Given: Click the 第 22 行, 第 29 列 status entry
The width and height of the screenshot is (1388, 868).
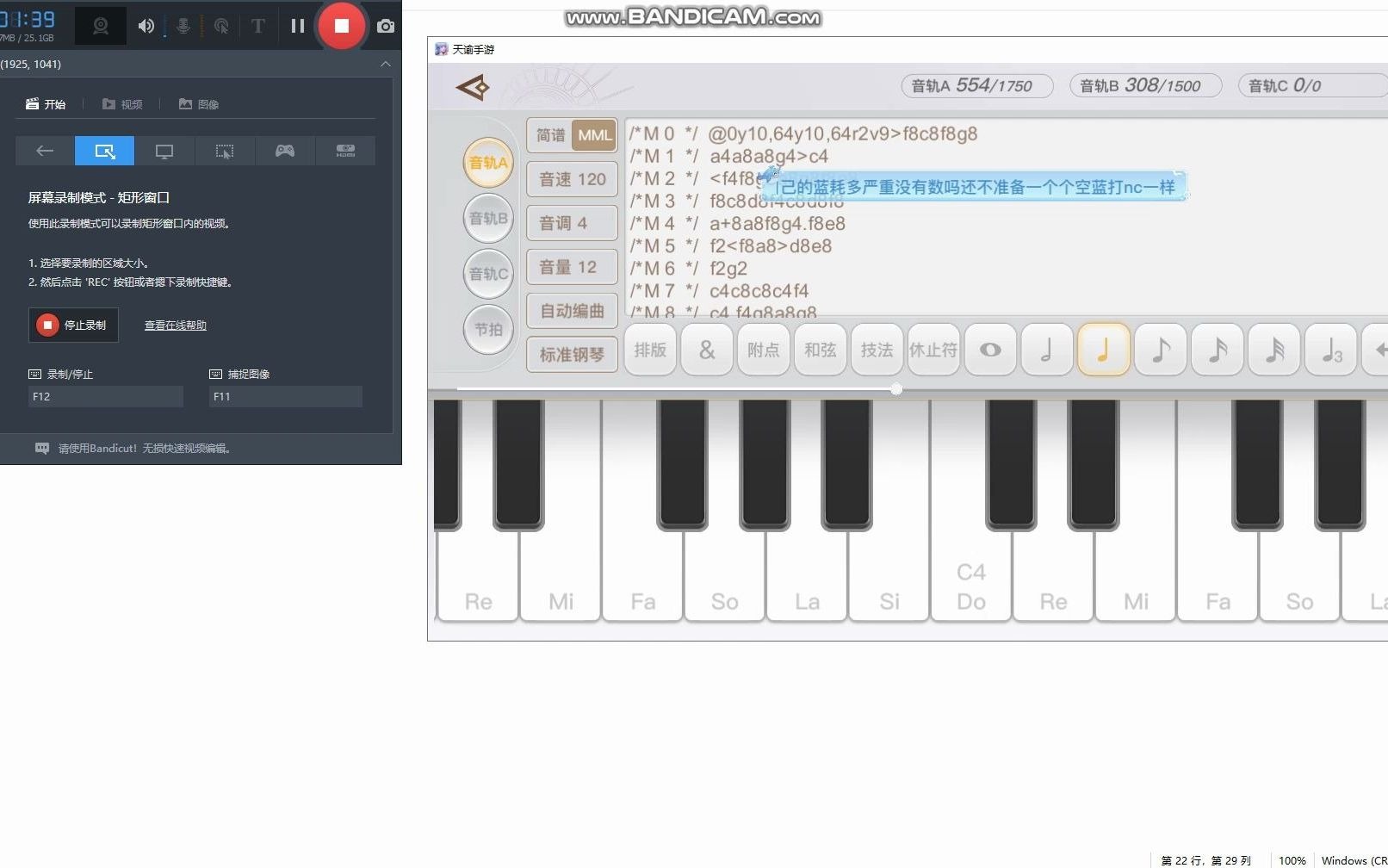Looking at the screenshot, I should pyautogui.click(x=1205, y=860).
